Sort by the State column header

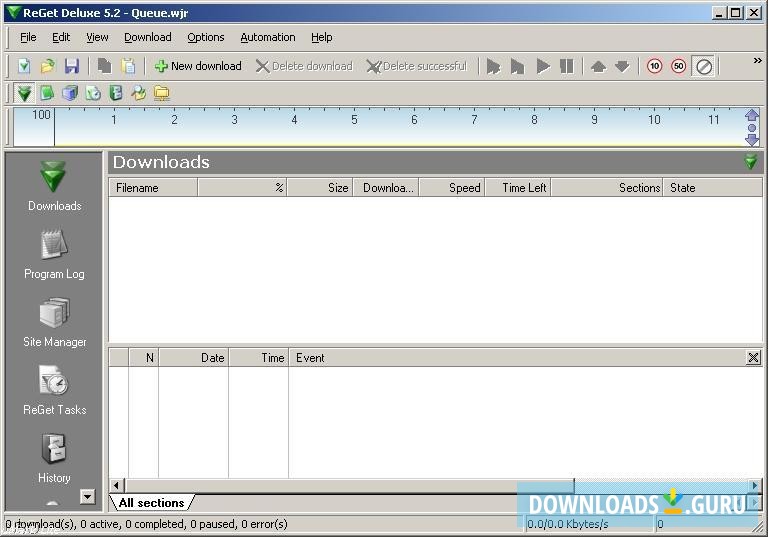point(713,188)
